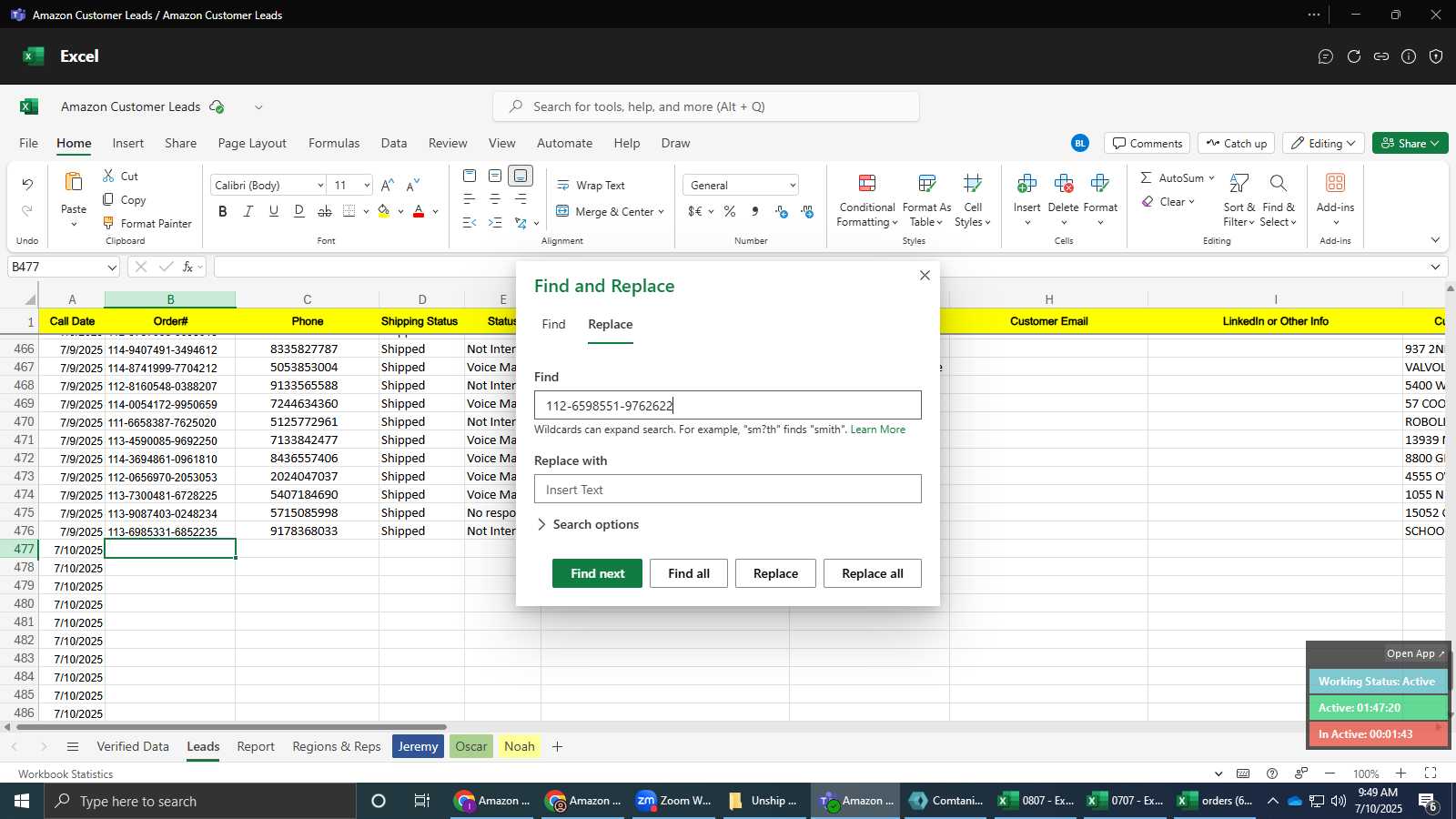This screenshot has height=819, width=1456.
Task: Click the Name Box showing B477
Action: click(x=64, y=267)
